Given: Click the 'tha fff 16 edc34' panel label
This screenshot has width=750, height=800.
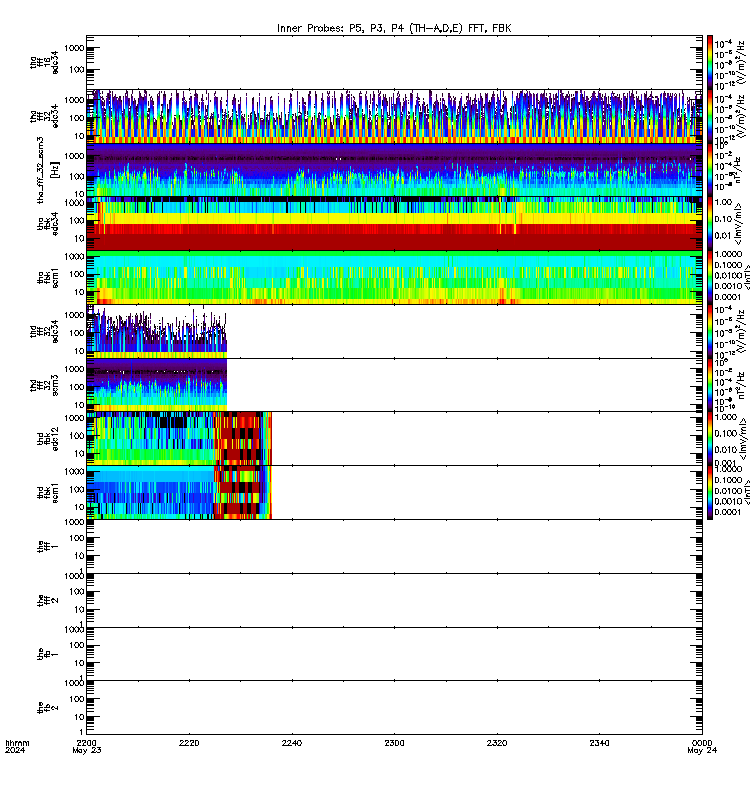Looking at the screenshot, I should tap(44, 62).
